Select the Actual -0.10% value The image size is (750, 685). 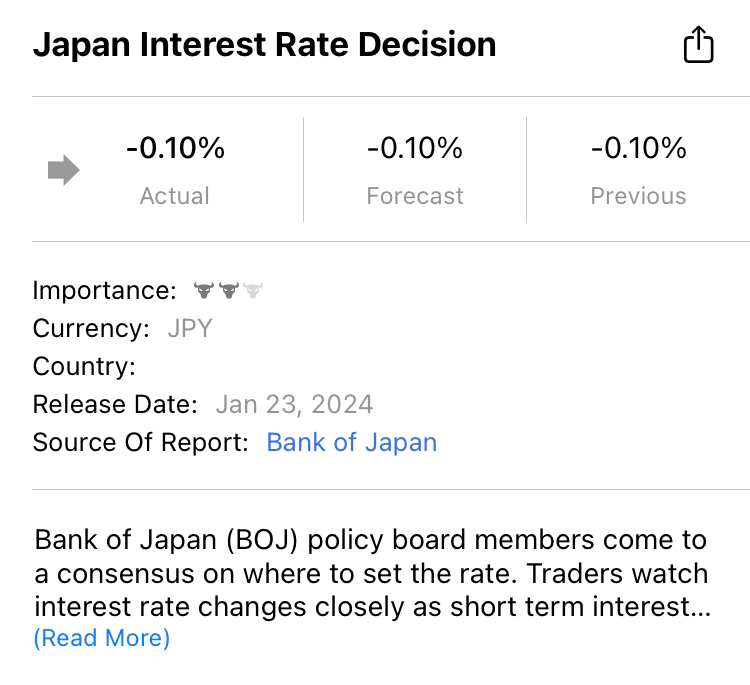click(175, 149)
